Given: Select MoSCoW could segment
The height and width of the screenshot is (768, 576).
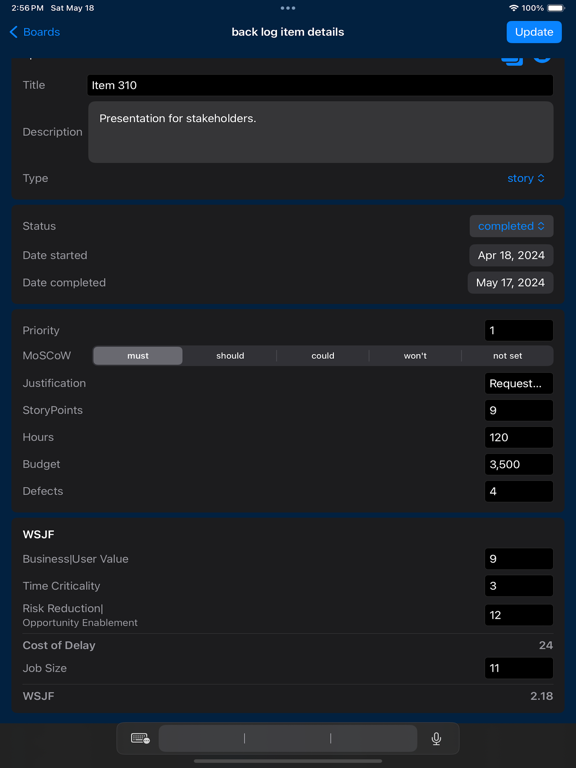Looking at the screenshot, I should tap(323, 356).
